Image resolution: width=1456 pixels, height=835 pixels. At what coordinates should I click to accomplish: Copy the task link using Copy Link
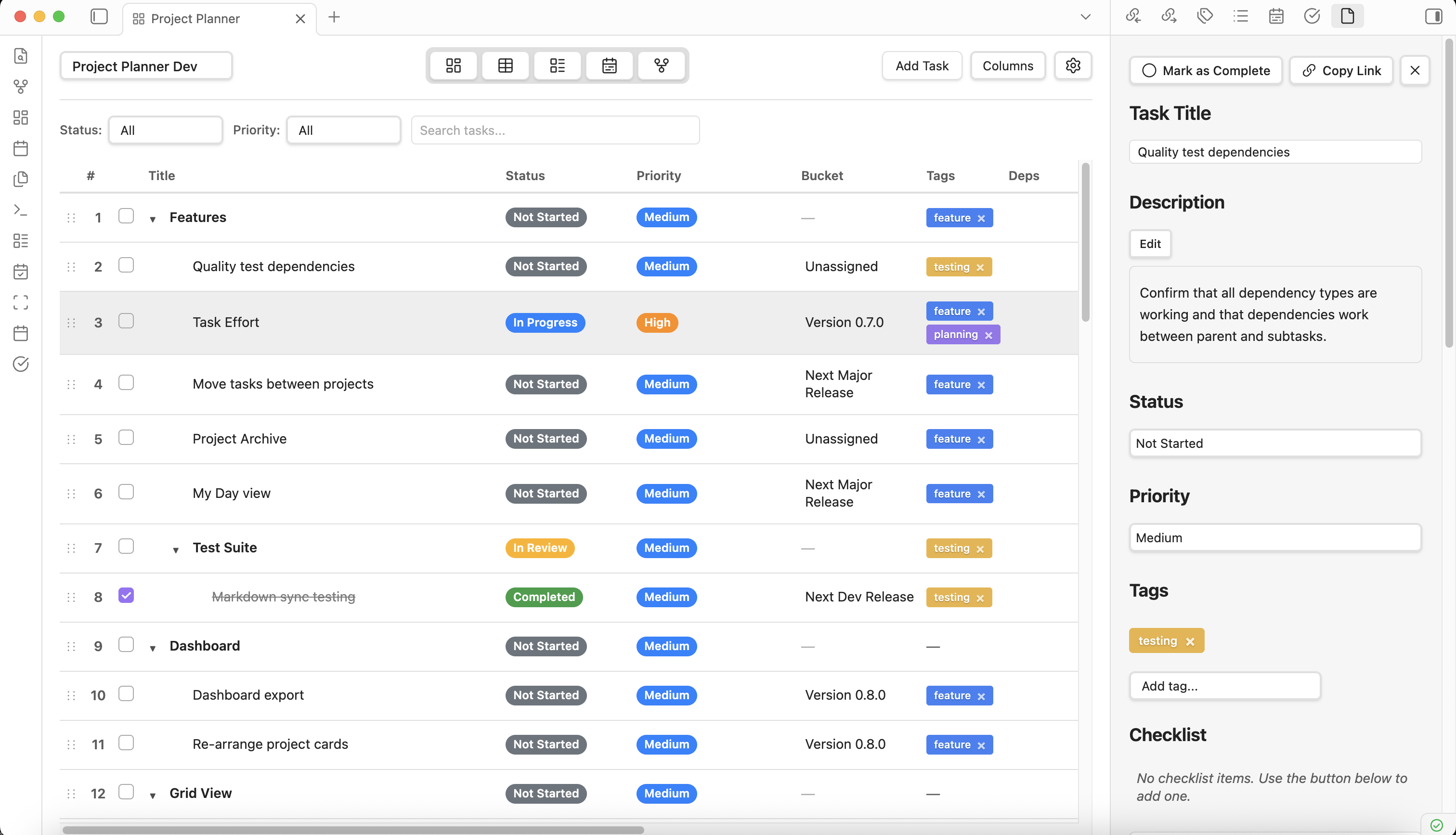tap(1341, 70)
